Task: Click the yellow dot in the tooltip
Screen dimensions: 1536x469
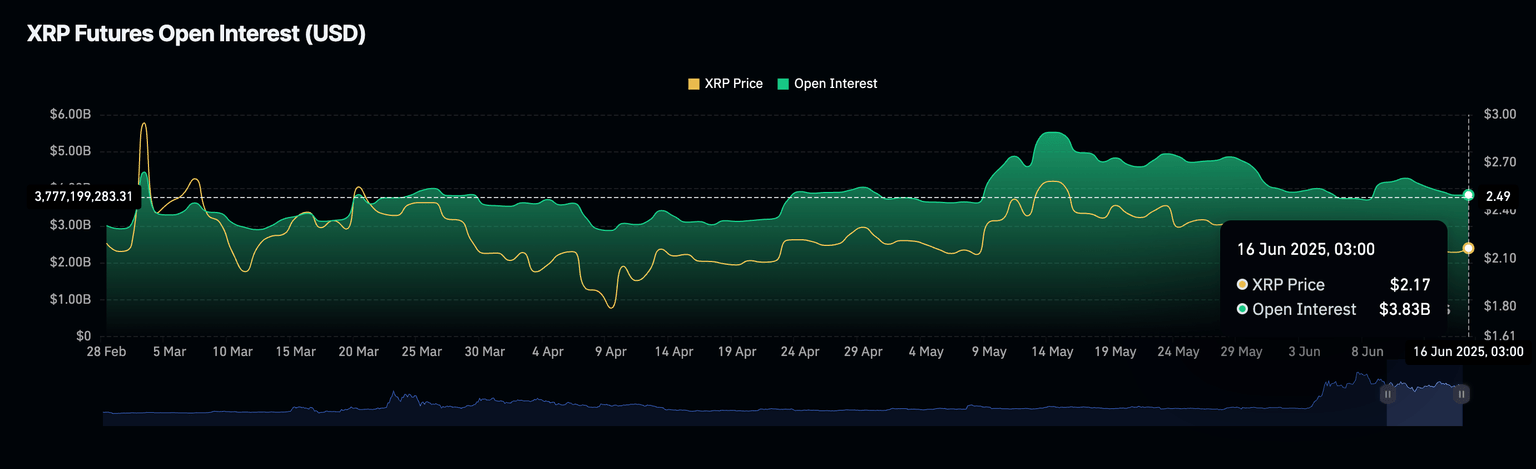Action: (x=1242, y=285)
